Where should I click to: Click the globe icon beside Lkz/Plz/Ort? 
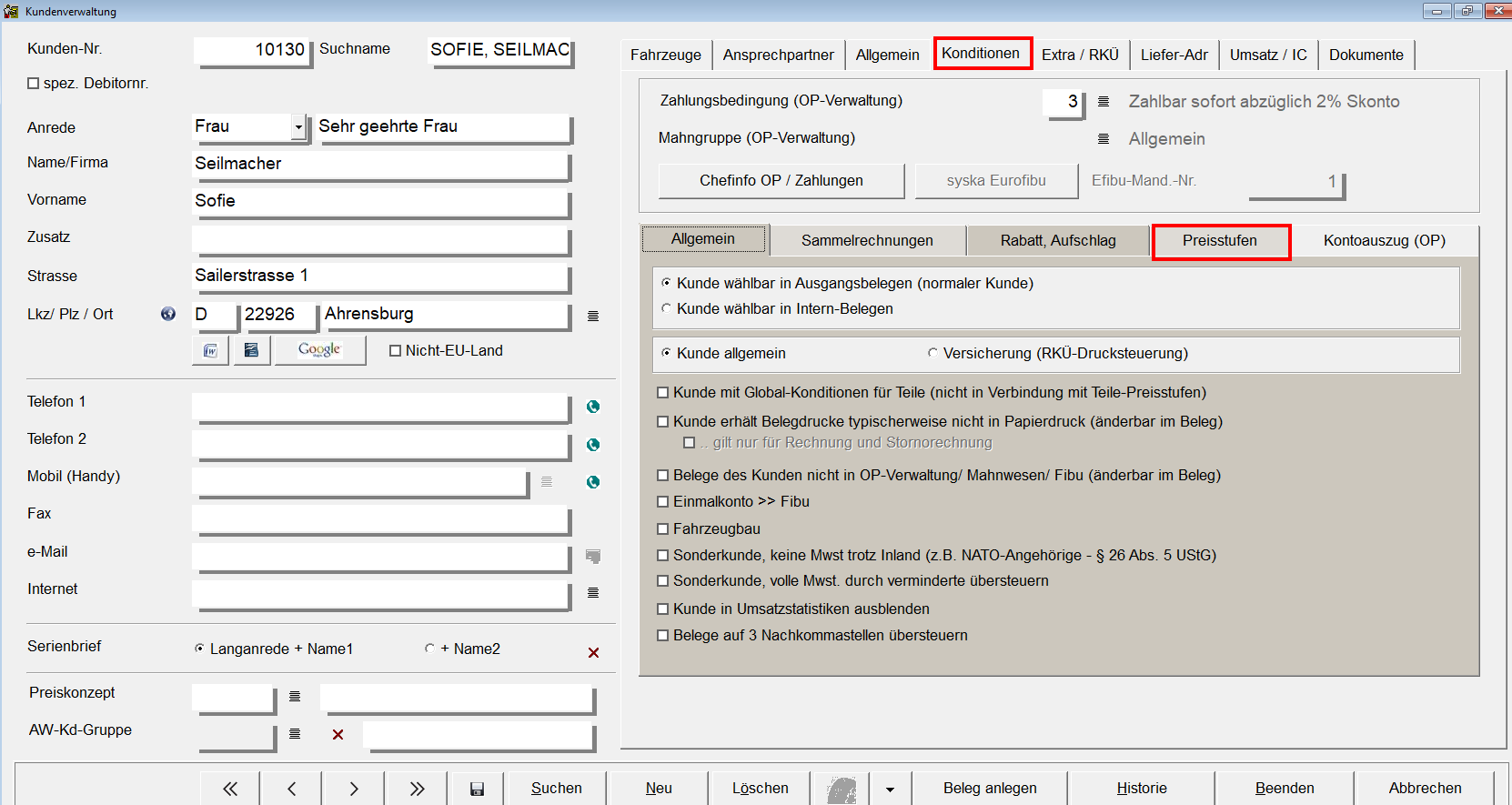click(168, 314)
